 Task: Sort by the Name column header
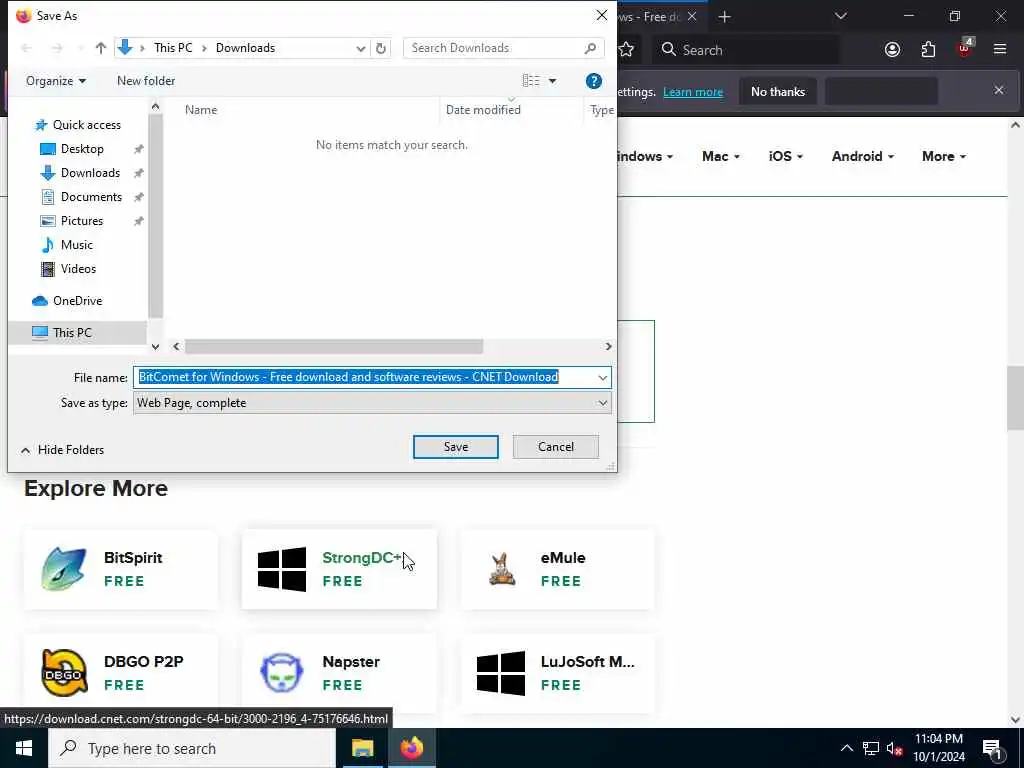point(201,110)
